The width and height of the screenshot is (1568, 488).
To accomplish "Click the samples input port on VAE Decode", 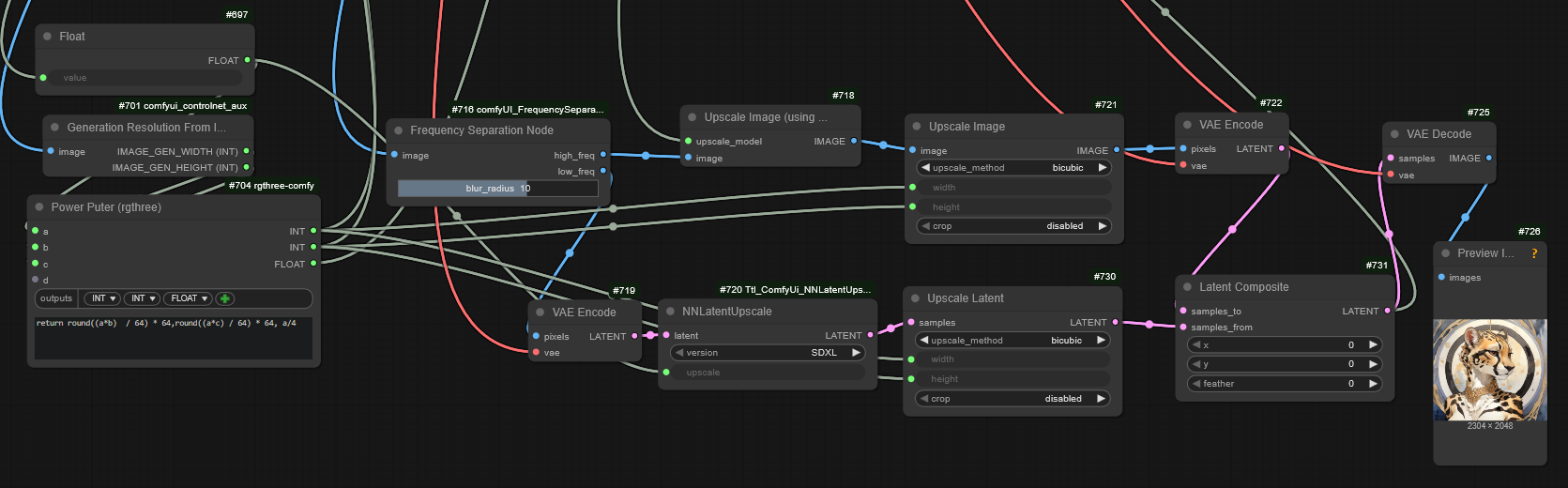I will tap(1391, 158).
